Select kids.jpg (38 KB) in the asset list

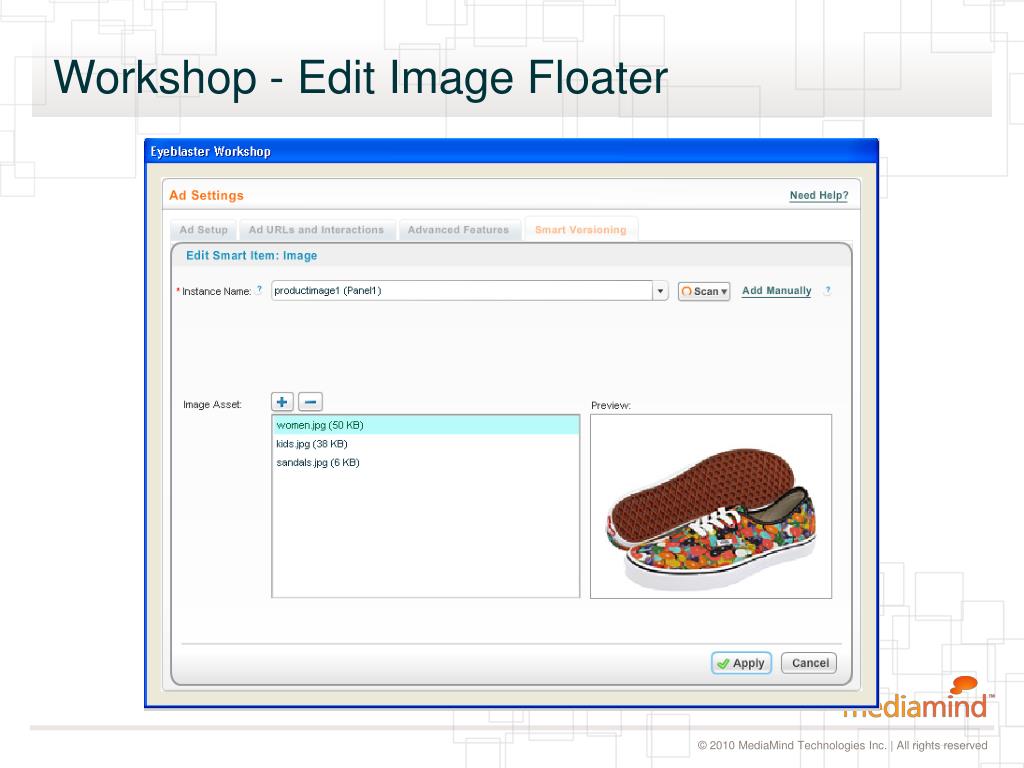pos(426,444)
